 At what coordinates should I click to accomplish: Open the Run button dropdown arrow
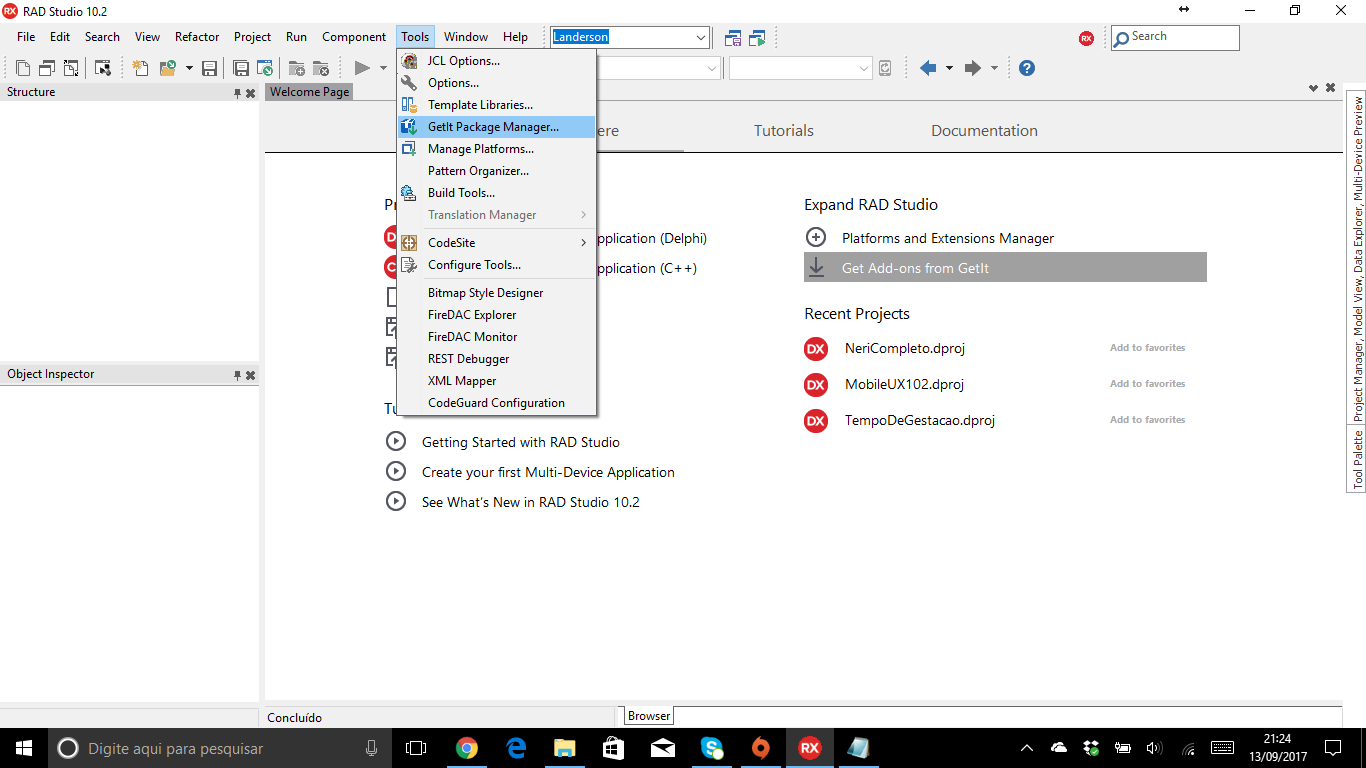coord(383,68)
